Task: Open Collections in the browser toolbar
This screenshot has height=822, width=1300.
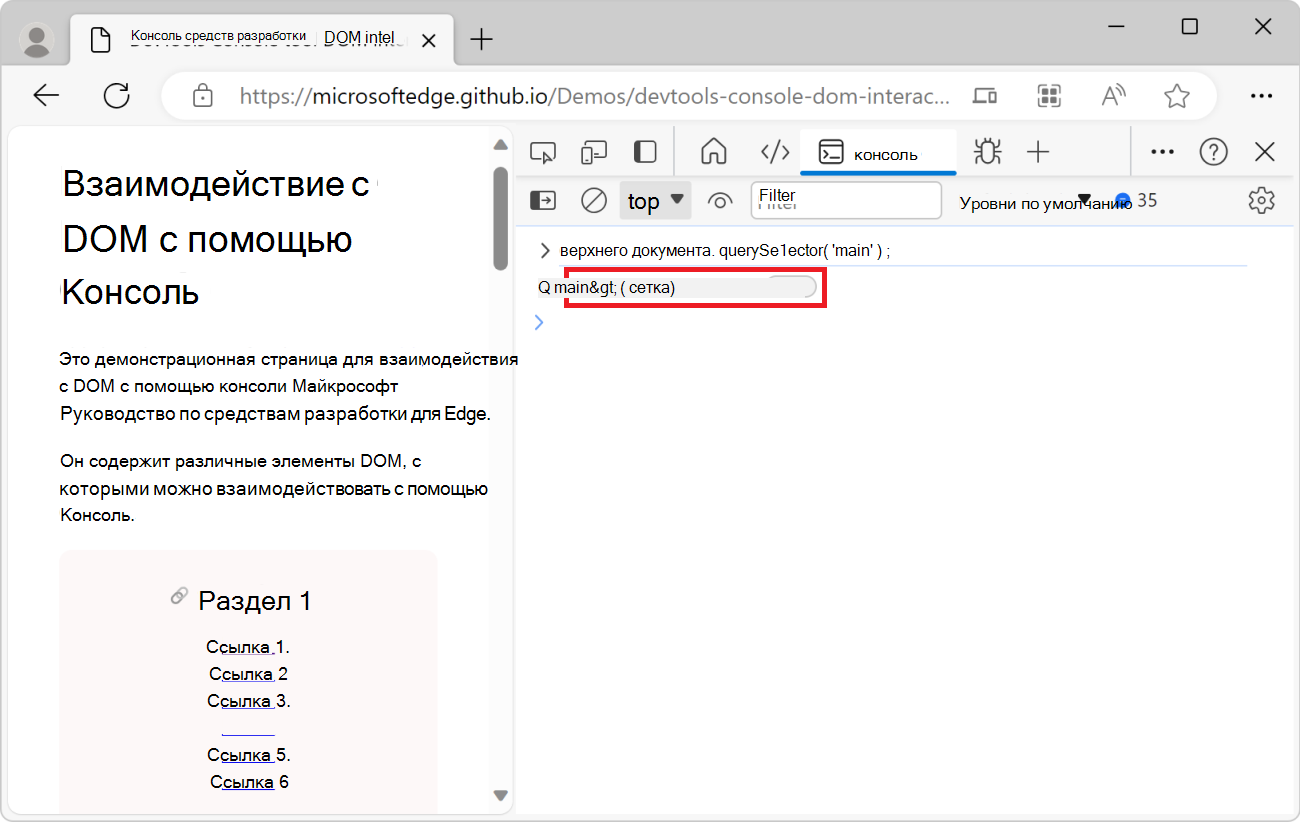Action: (1048, 95)
